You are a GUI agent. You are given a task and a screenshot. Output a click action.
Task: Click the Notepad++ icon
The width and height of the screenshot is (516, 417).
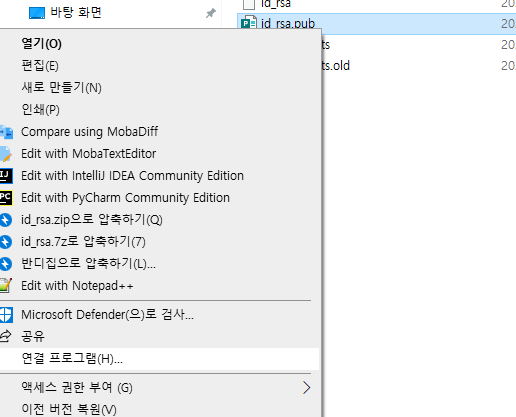click(x=6, y=286)
